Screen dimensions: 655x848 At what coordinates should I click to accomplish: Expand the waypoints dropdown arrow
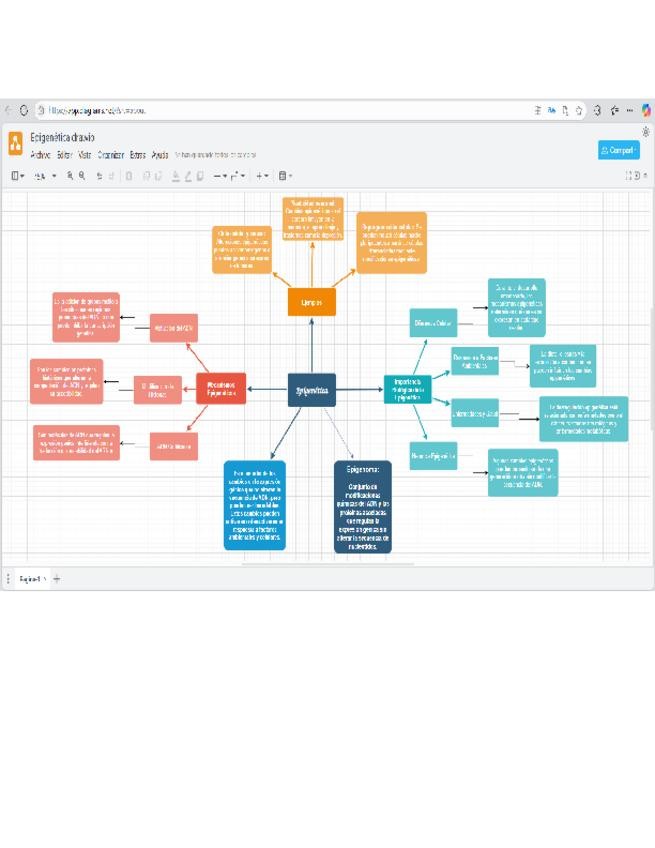coord(243,176)
